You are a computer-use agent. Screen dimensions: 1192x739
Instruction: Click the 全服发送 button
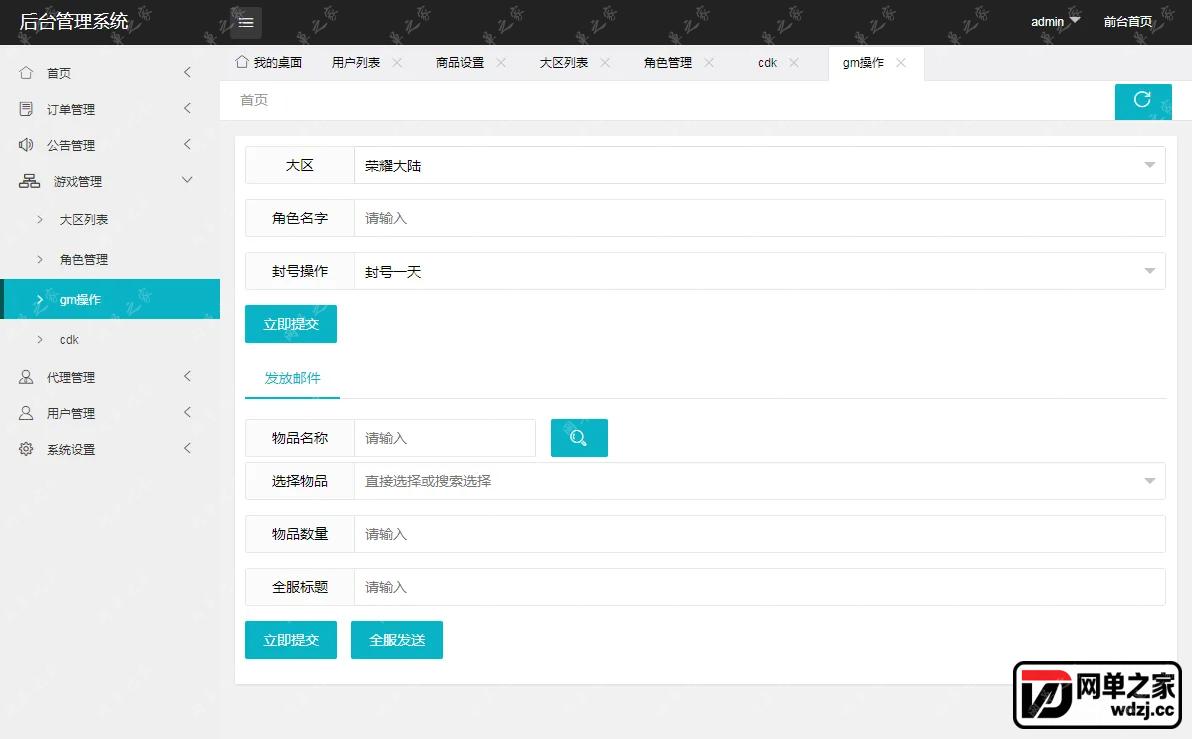click(x=397, y=640)
